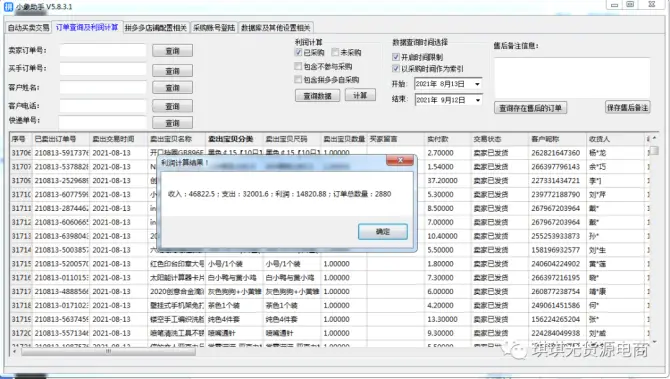This screenshot has width=670, height=379.
Task: Toggle the 已采购 checkbox
Action: pos(298,52)
